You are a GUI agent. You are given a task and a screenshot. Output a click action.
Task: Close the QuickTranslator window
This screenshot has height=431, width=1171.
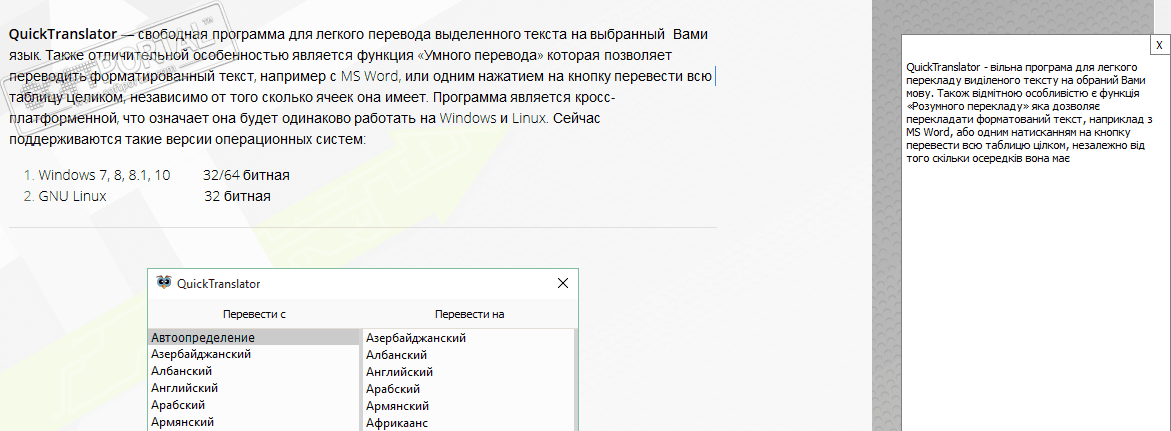(x=563, y=283)
